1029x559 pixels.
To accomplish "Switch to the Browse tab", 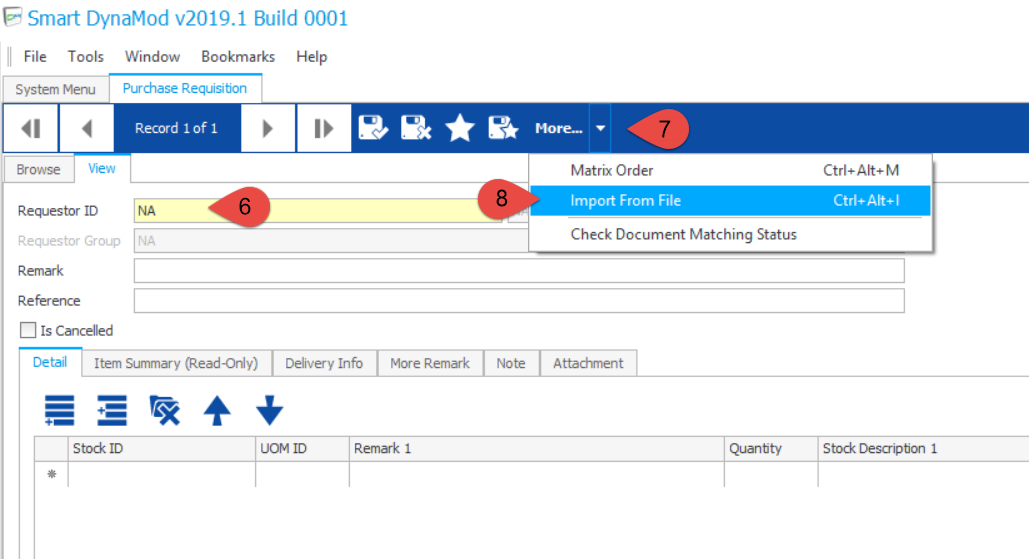I will click(x=38, y=169).
